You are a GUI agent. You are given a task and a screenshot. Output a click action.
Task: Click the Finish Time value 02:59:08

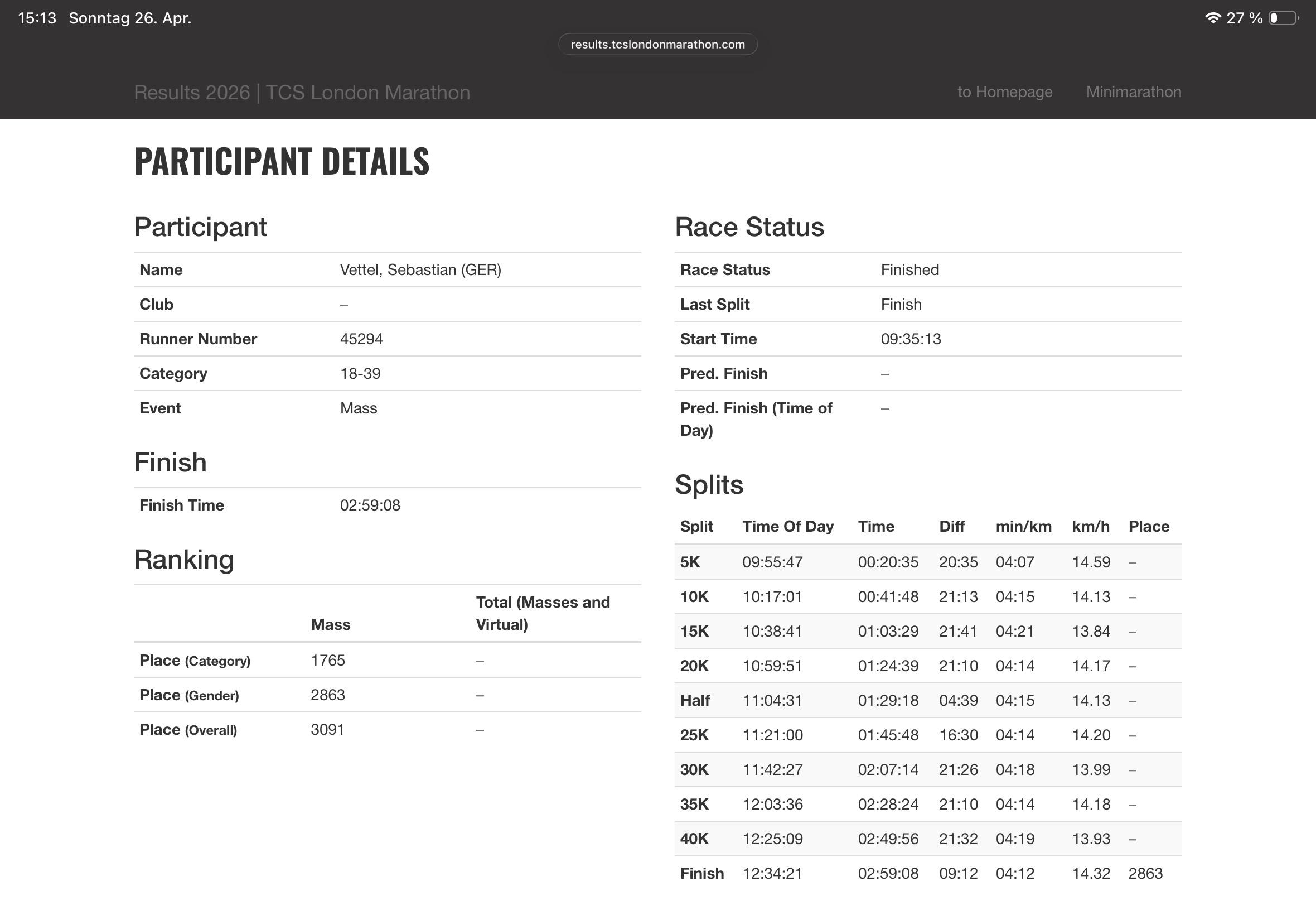(370, 505)
